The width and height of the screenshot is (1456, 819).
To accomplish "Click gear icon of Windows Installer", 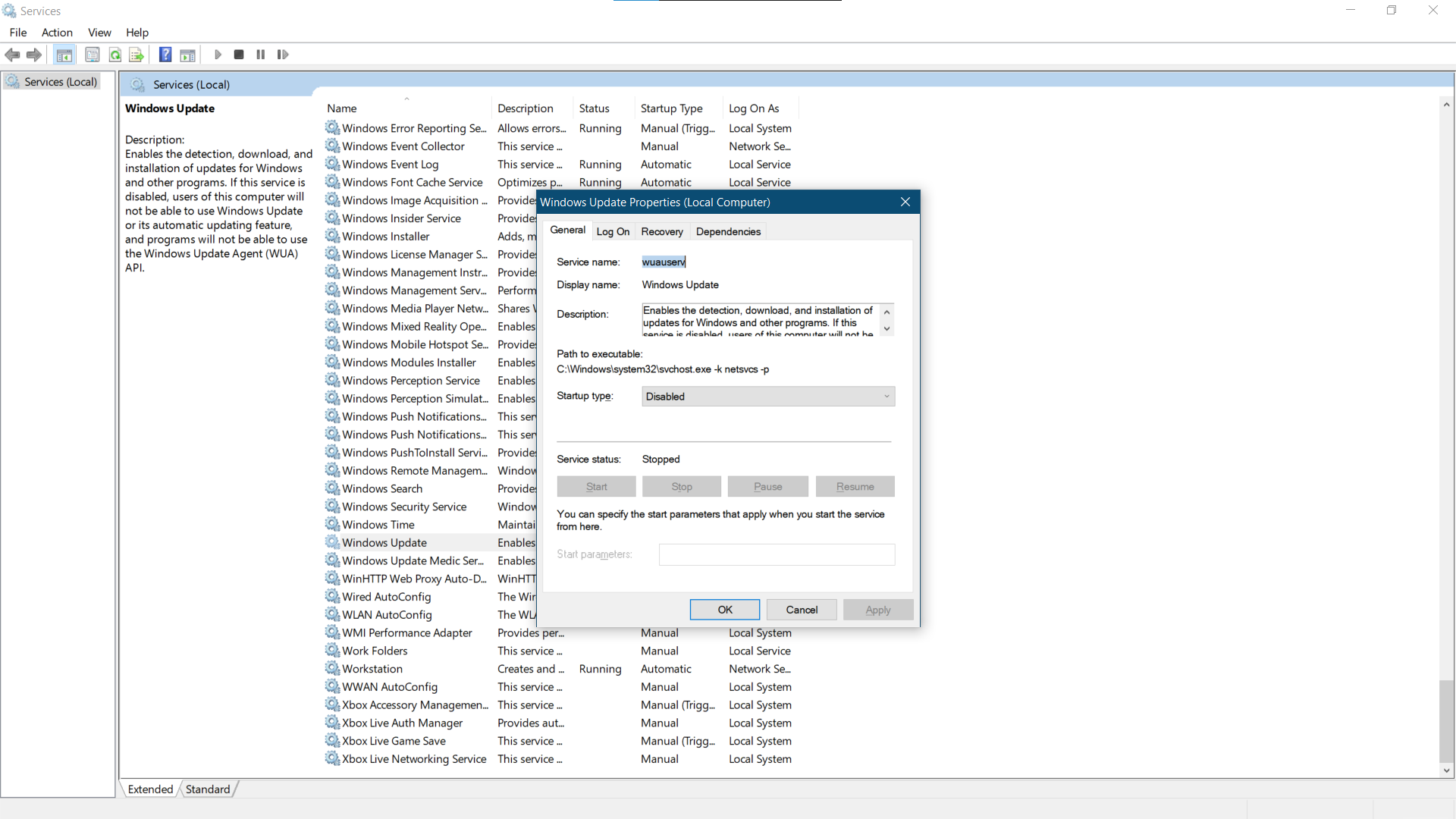I will coord(332,236).
